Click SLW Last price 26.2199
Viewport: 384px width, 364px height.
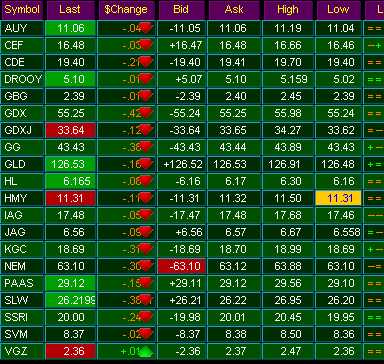click(70, 300)
